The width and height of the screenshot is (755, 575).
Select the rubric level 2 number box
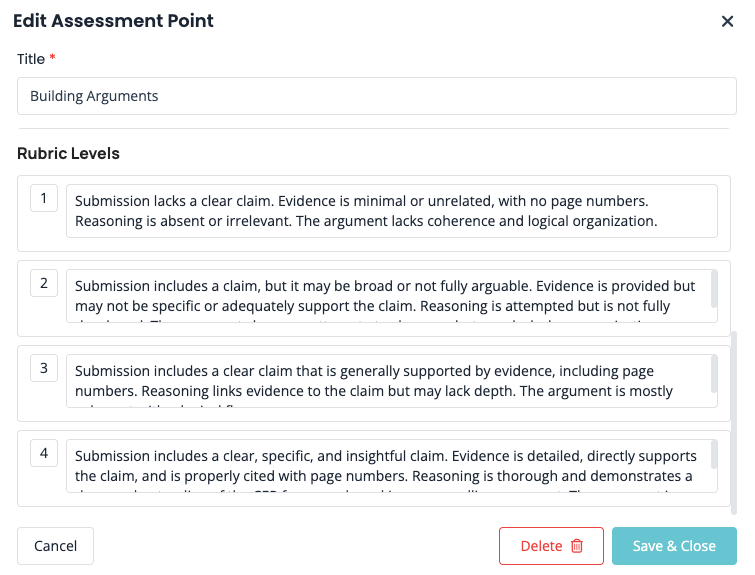click(44, 283)
